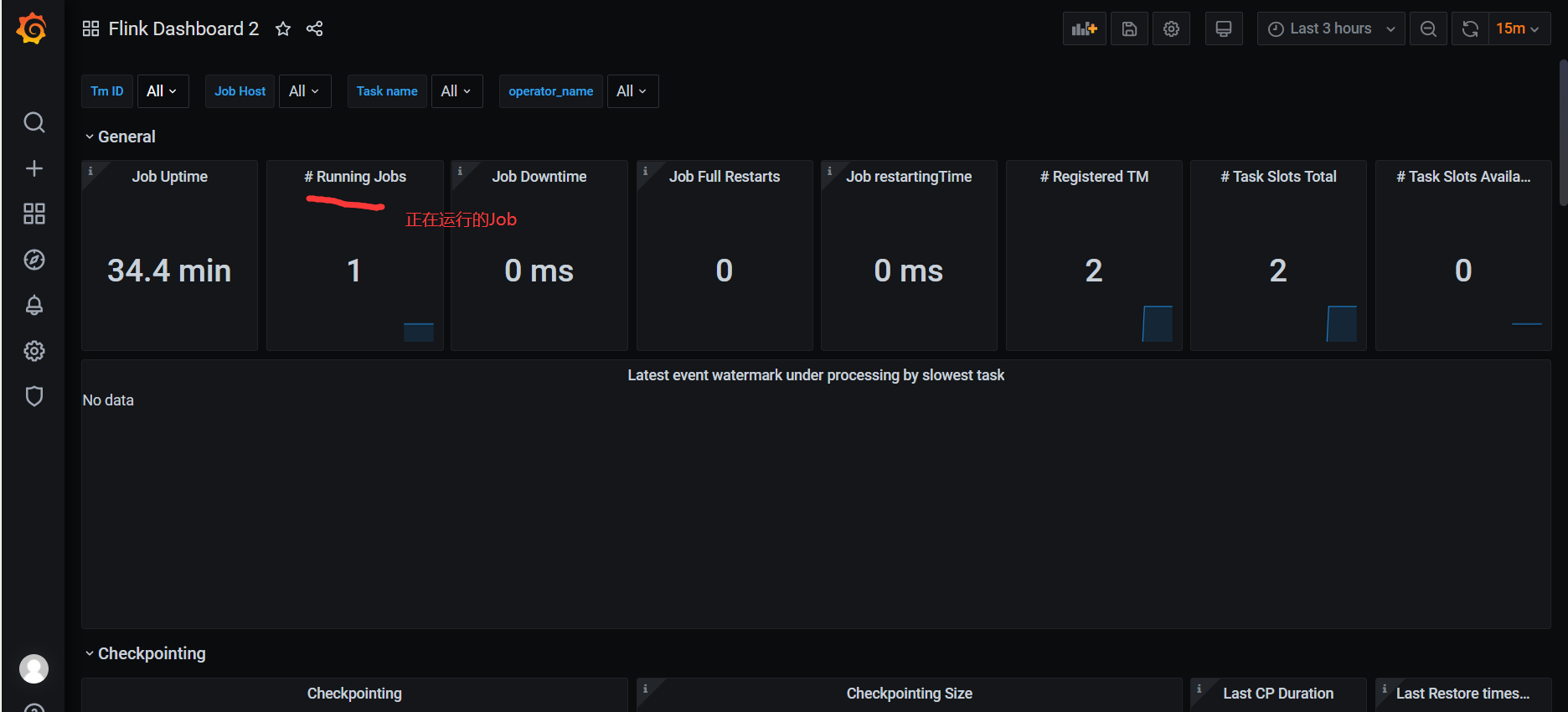Viewport: 1568px width, 712px height.
Task: Show info tooltip on Last CP Duration panel
Action: pos(1199,689)
